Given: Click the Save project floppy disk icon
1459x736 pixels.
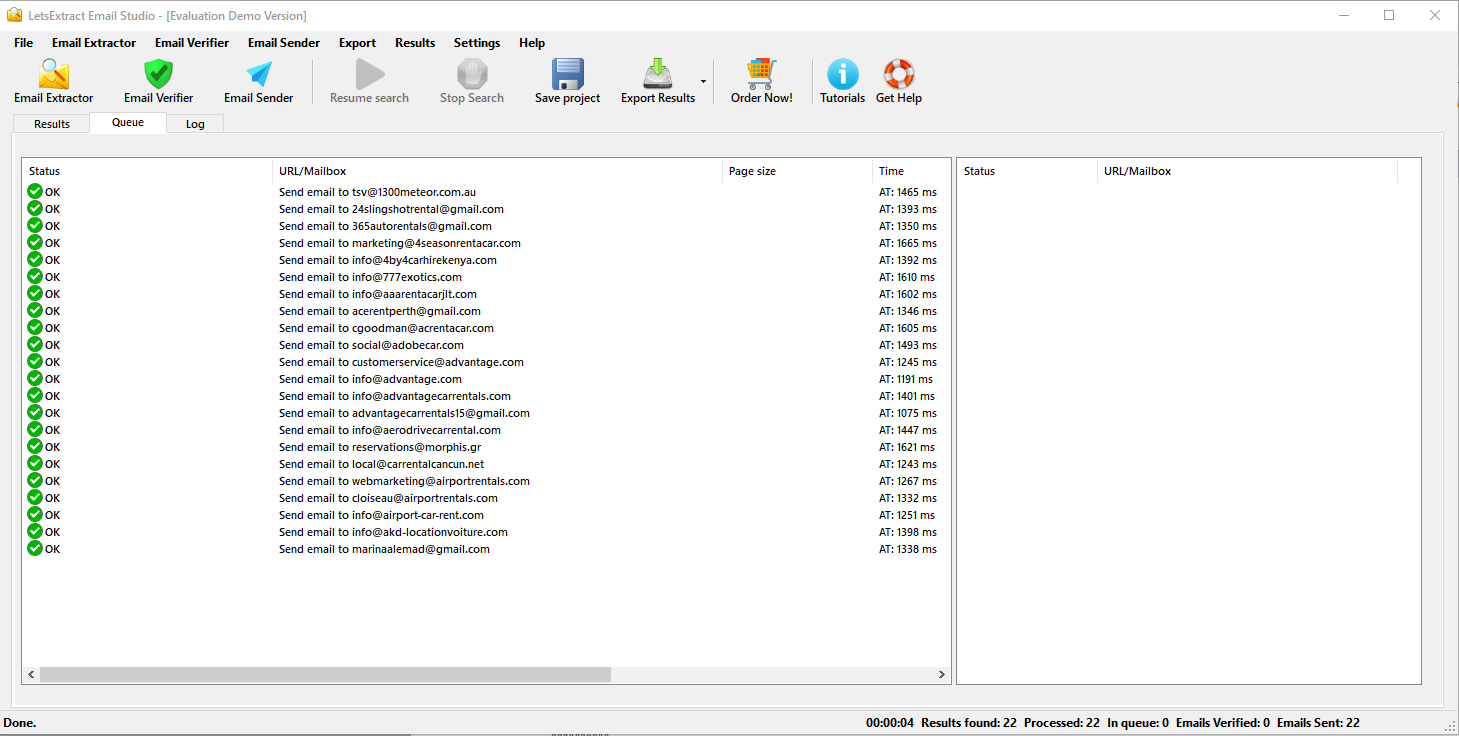Looking at the screenshot, I should 567,76.
